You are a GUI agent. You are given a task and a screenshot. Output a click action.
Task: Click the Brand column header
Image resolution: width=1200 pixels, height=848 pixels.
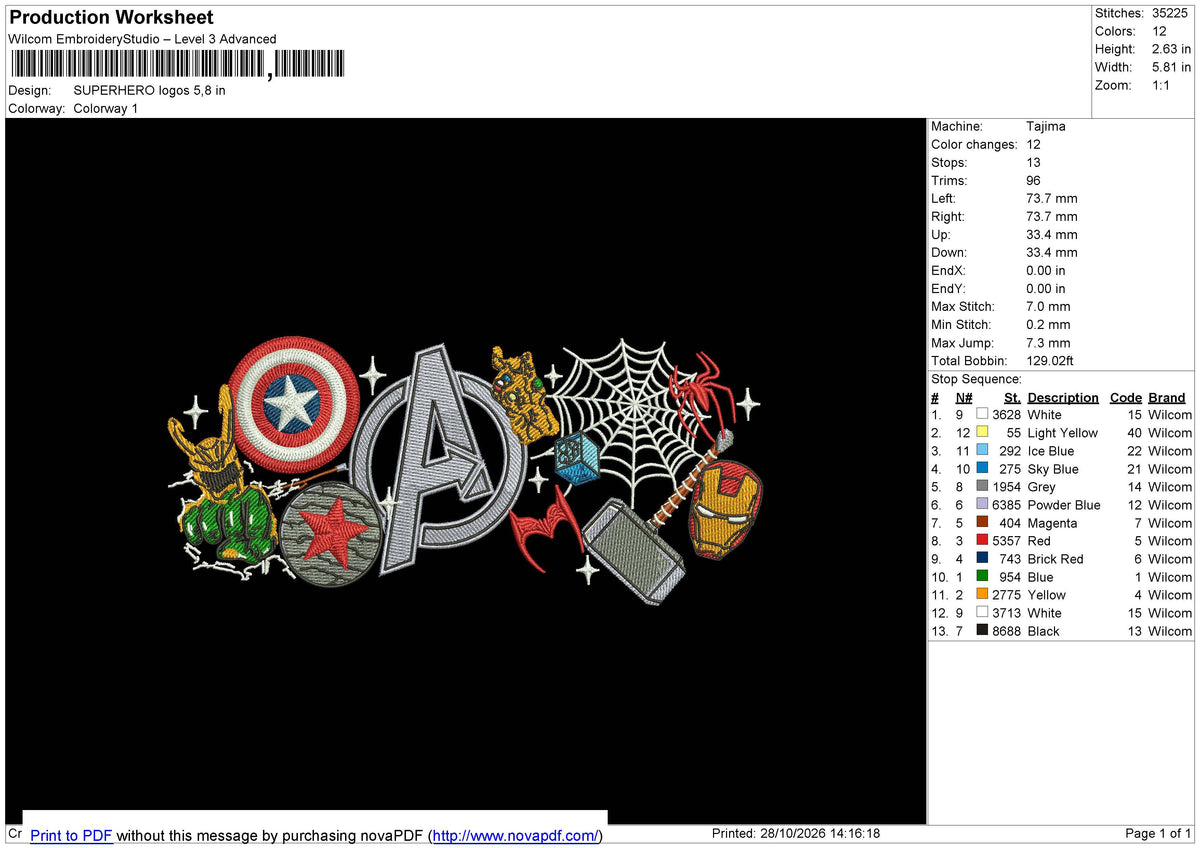coord(1167,398)
